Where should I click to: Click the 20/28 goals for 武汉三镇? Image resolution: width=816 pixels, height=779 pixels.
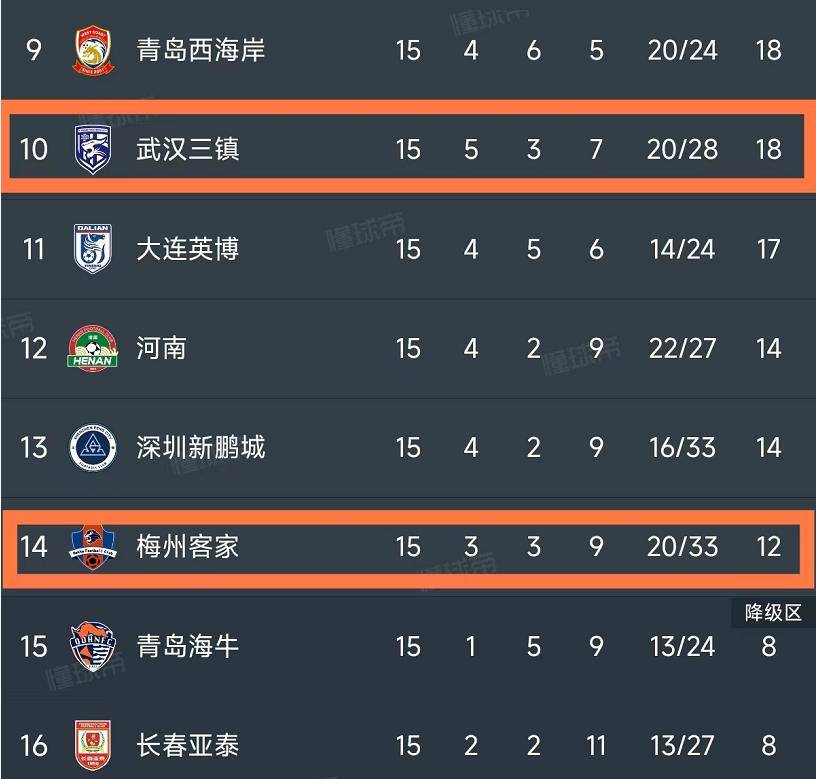[682, 150]
